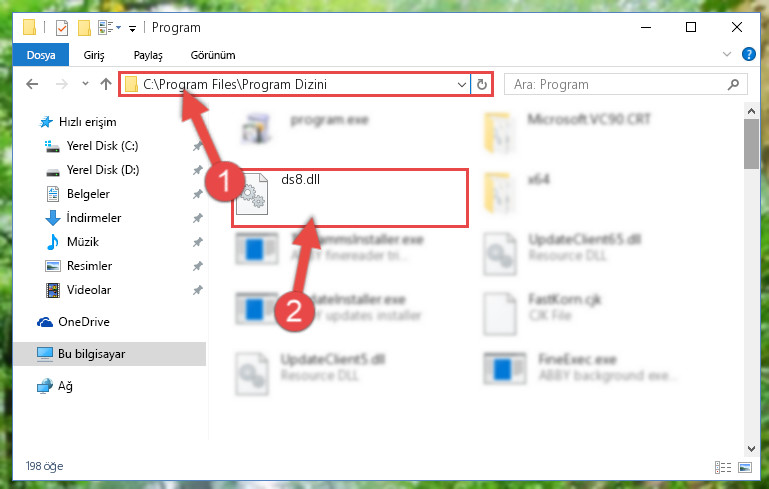Click the Back navigation arrow

coord(32,84)
